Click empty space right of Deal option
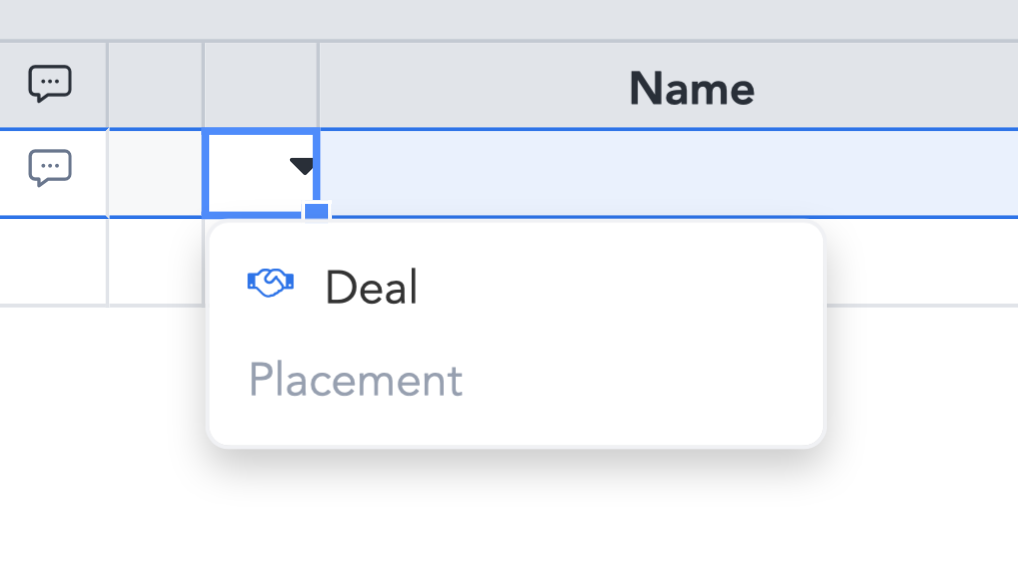The image size is (1018, 568). pyautogui.click(x=617, y=286)
